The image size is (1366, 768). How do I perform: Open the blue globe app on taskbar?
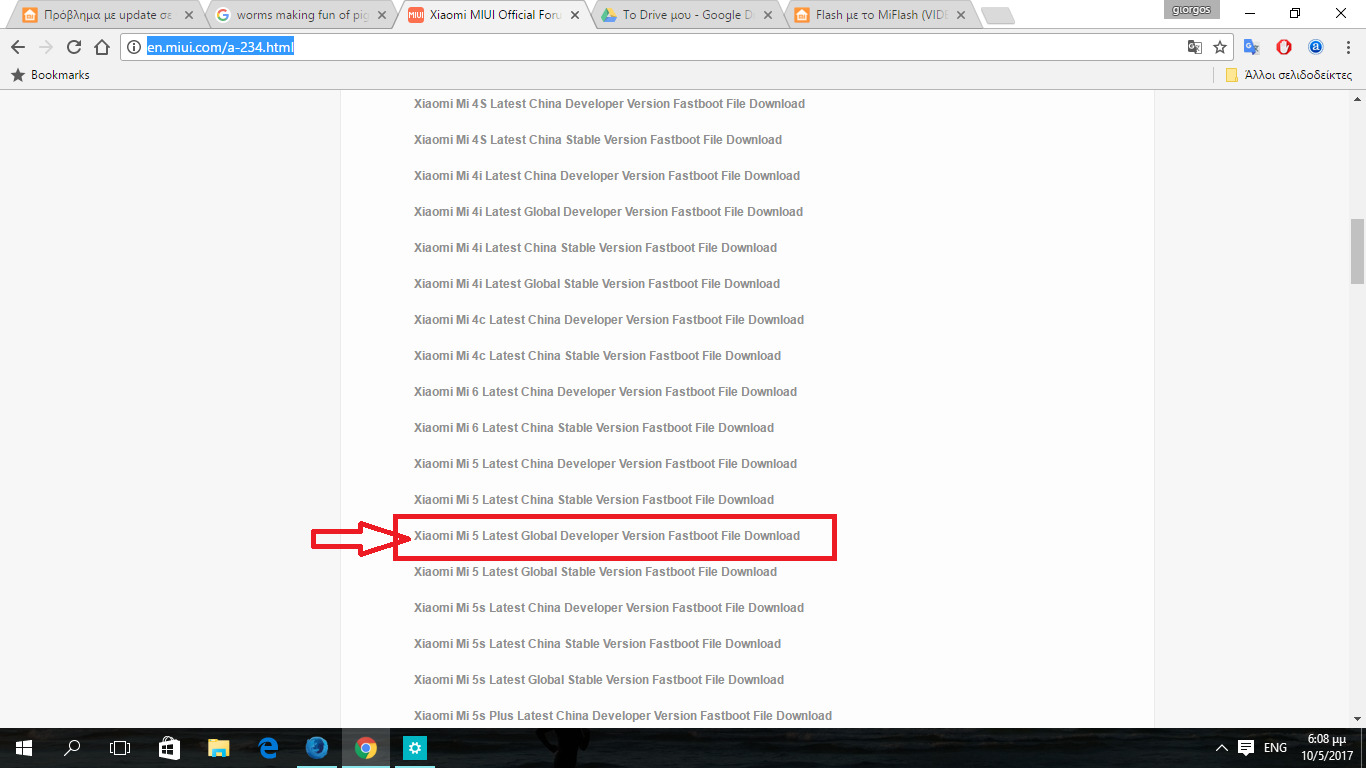[x=316, y=748]
